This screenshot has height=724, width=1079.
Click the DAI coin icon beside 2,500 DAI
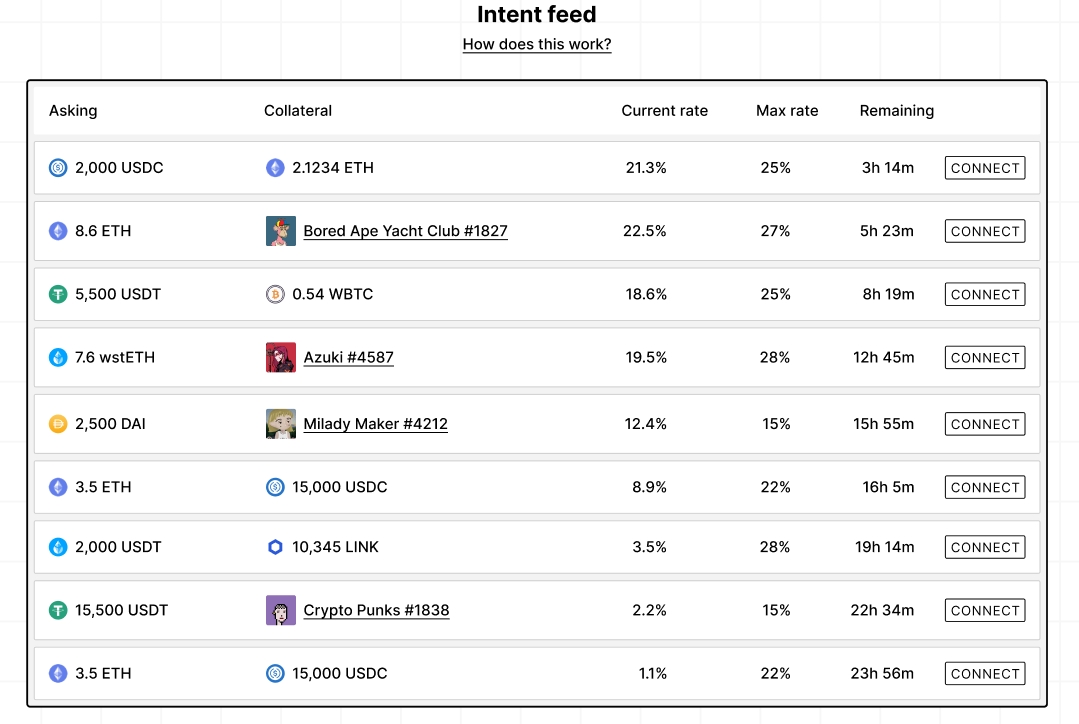(58, 424)
